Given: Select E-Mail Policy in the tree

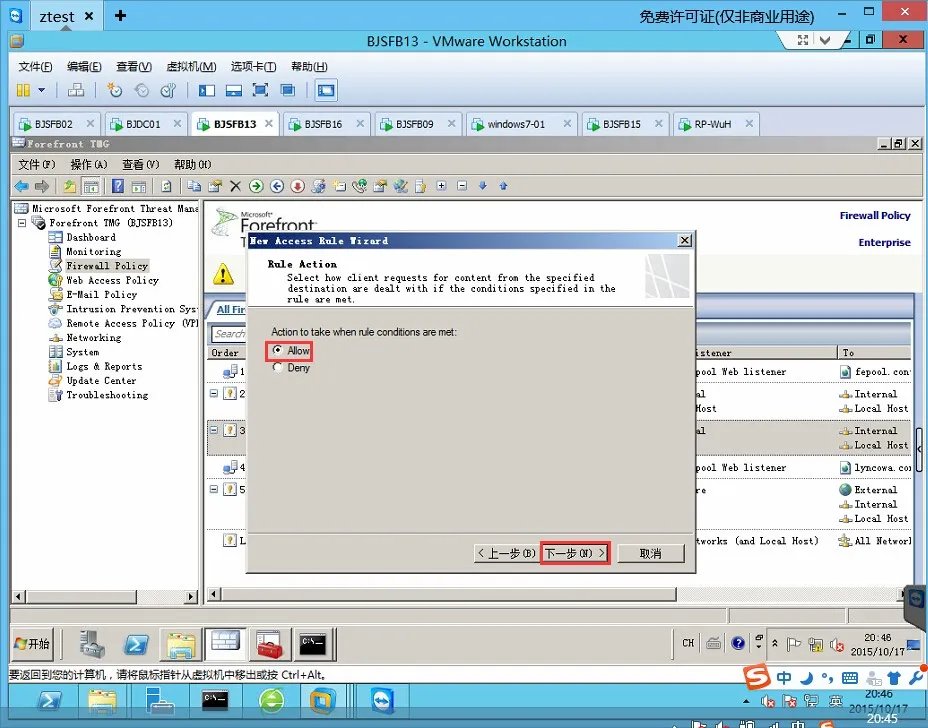Looking at the screenshot, I should point(101,295).
